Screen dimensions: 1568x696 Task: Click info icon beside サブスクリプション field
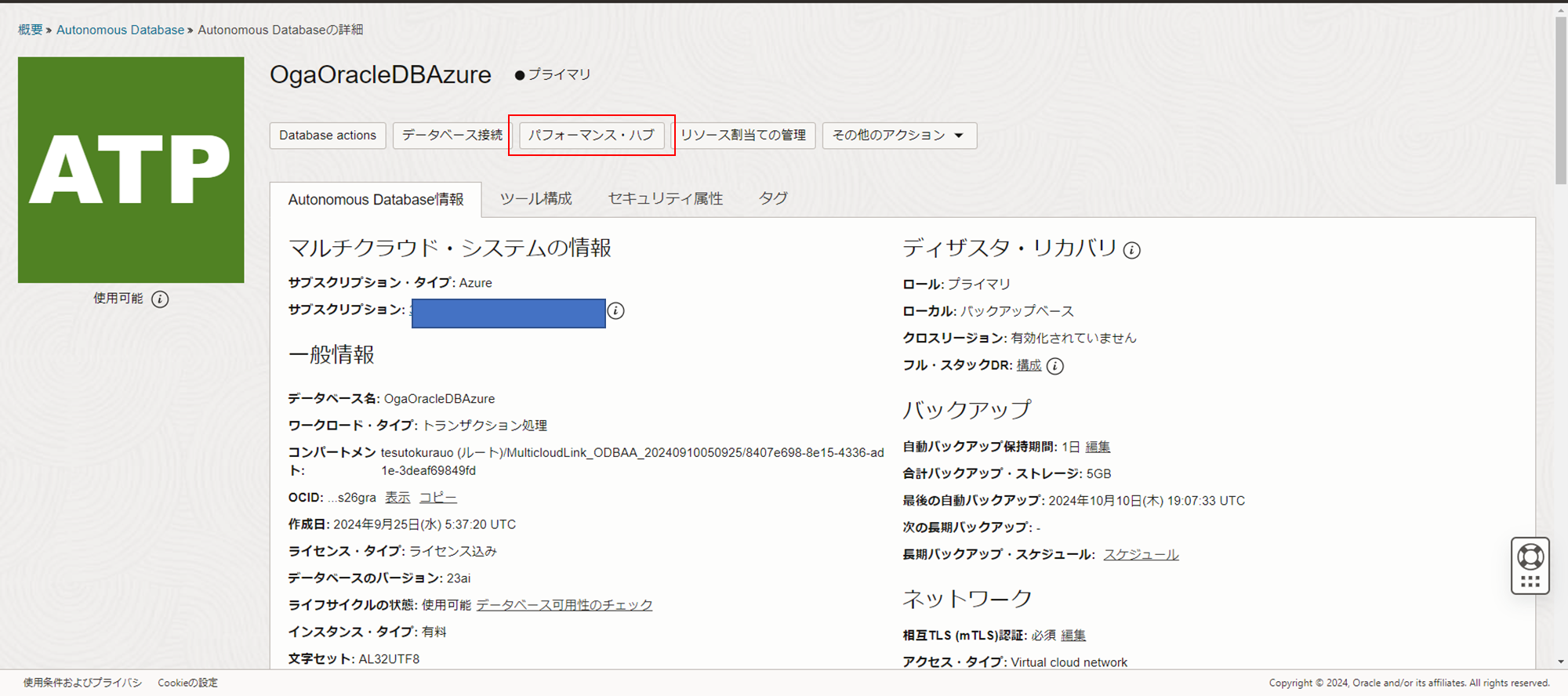[616, 311]
